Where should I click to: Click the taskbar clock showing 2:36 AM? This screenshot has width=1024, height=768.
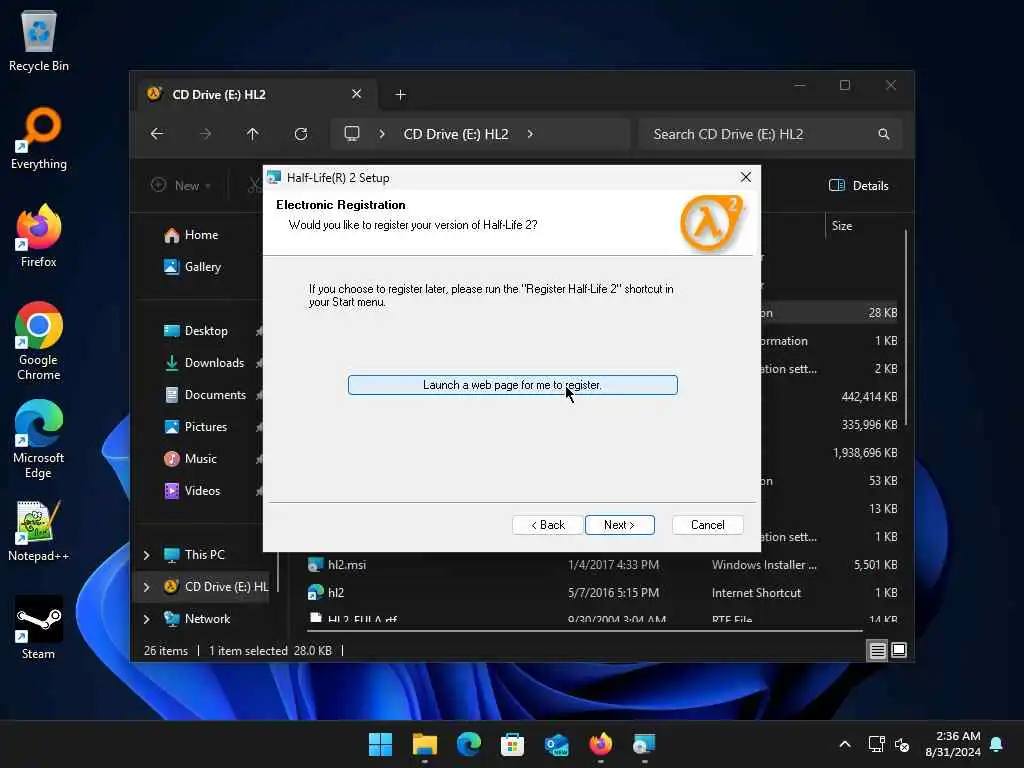(953, 744)
